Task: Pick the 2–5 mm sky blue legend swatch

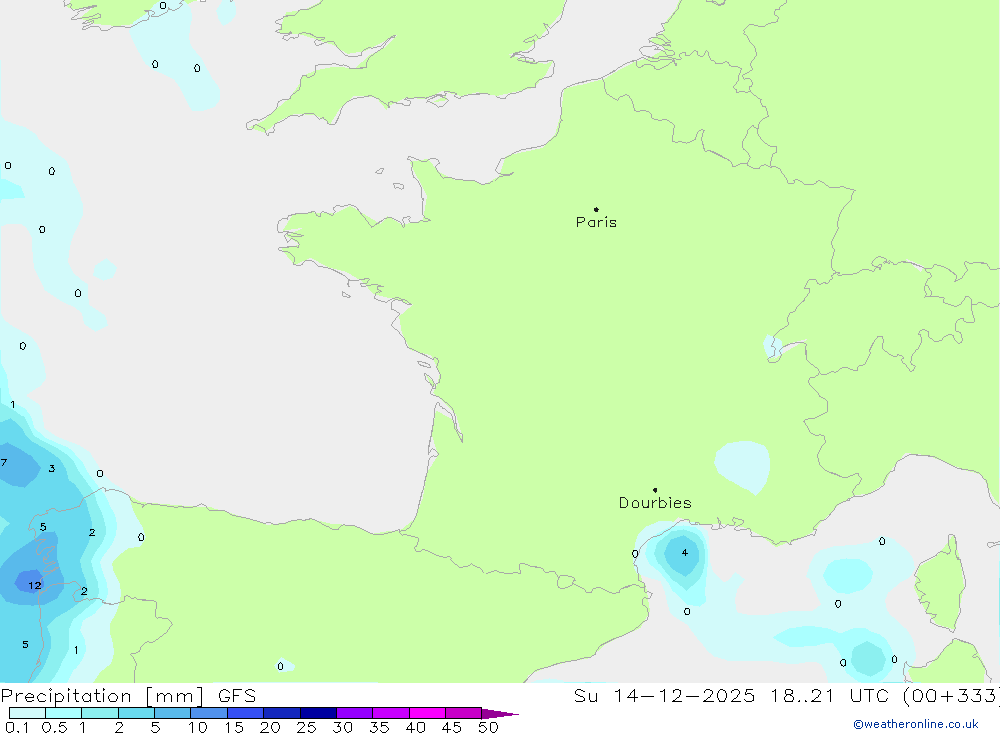Action: click(136, 713)
